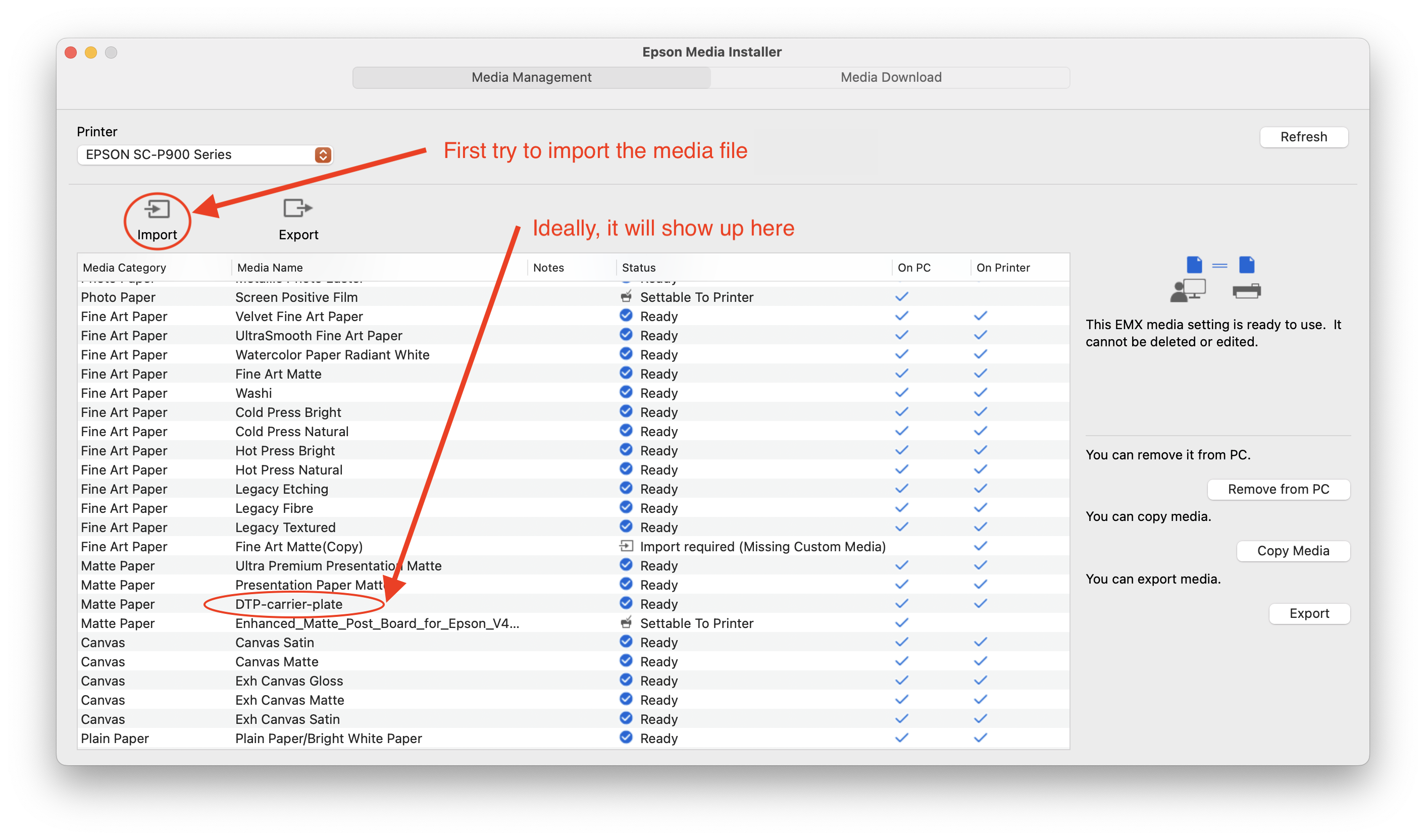This screenshot has height=840, width=1426.
Task: Click the Export button in right panel
Action: [x=1309, y=613]
